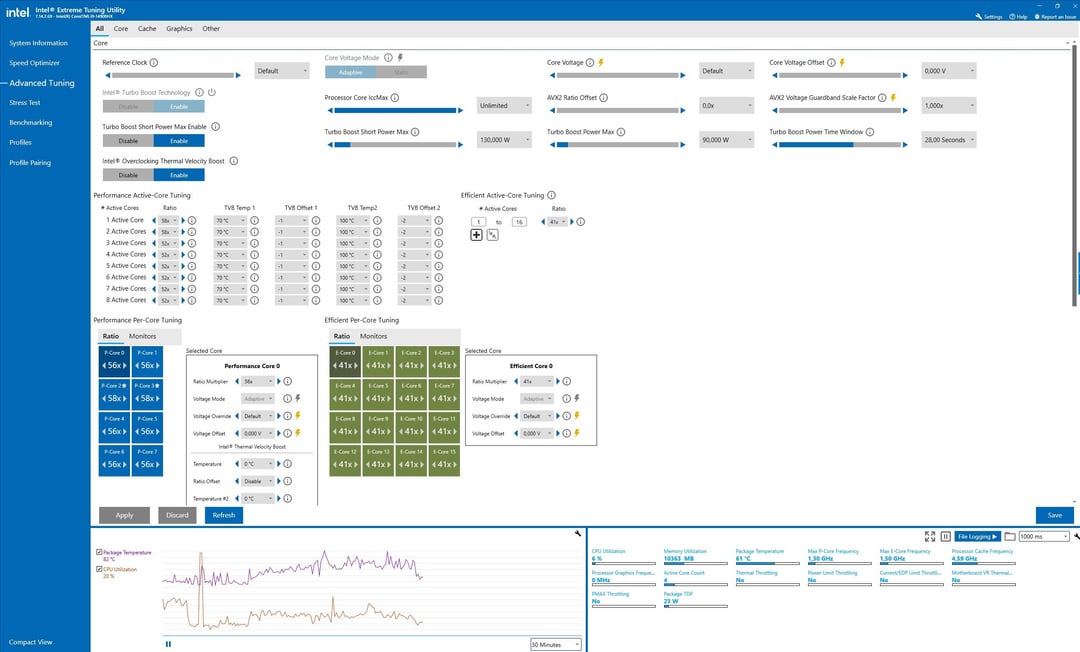
Task: Click the Reference Clock info icon
Action: pos(155,63)
